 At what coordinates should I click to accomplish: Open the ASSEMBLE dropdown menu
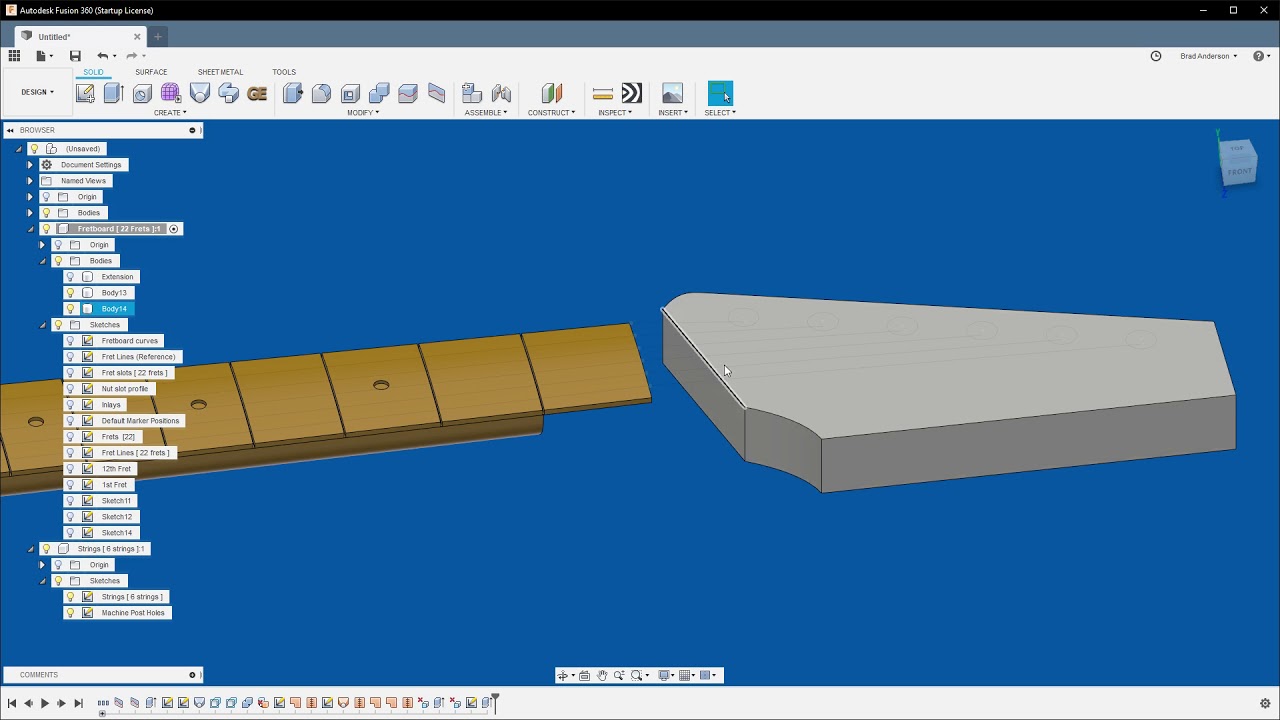tap(486, 112)
